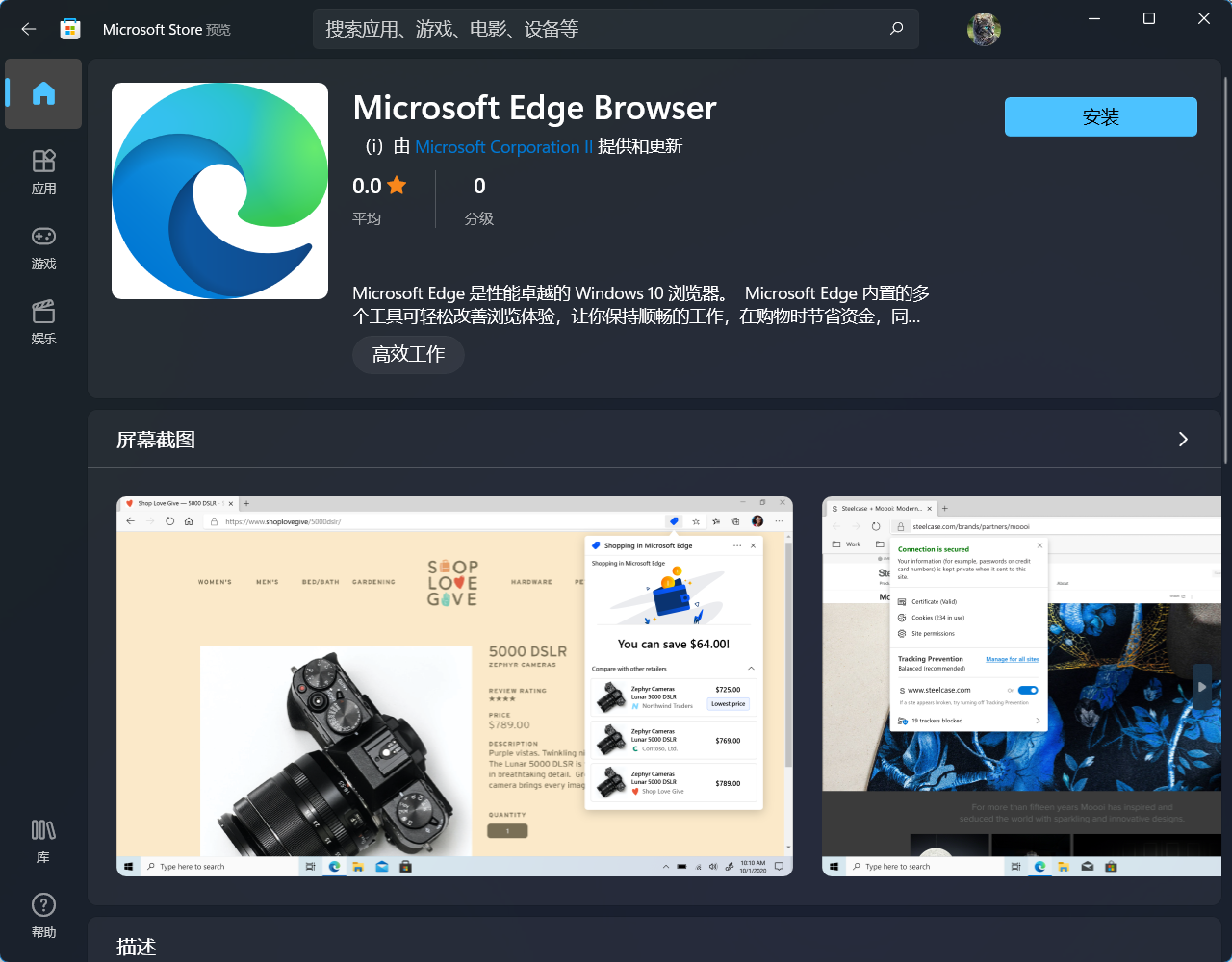Click the search magnifier icon
This screenshot has height=962, width=1232.
[x=896, y=29]
